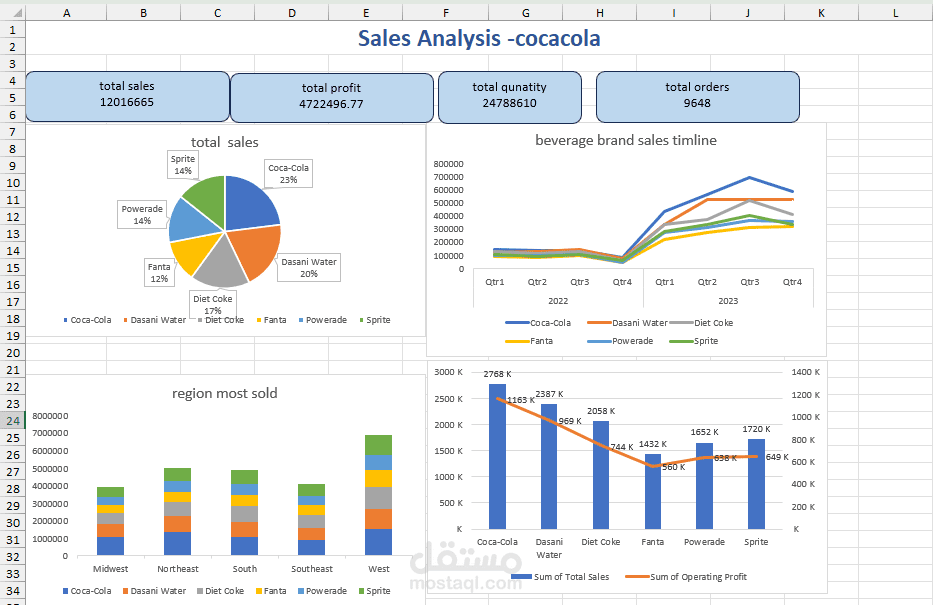Click the Select All corner triangle
Image resolution: width=933 pixels, height=605 pixels.
coord(17,13)
